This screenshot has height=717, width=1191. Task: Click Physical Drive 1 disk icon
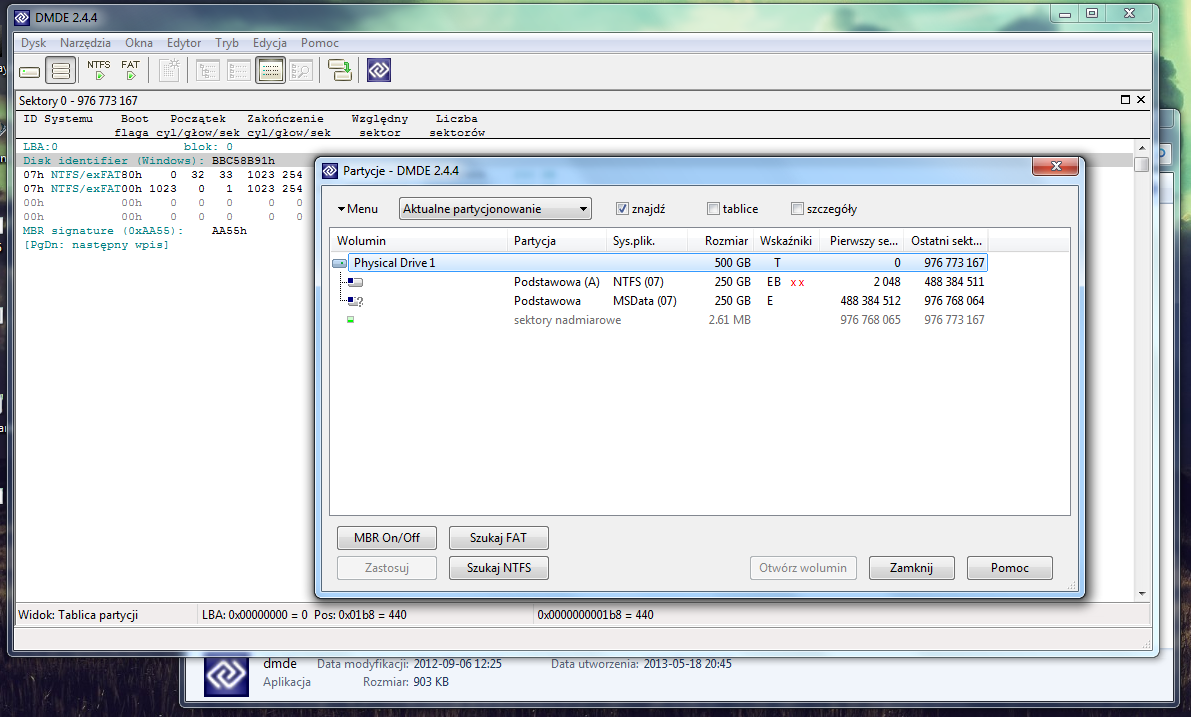pyautogui.click(x=340, y=264)
